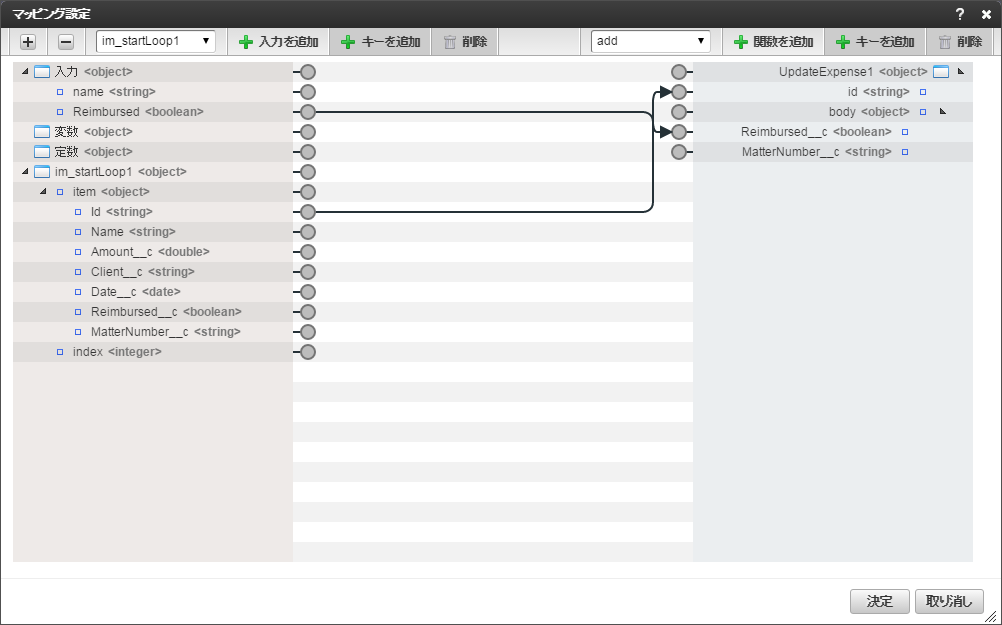Select the Name <string> item row

(x=153, y=231)
